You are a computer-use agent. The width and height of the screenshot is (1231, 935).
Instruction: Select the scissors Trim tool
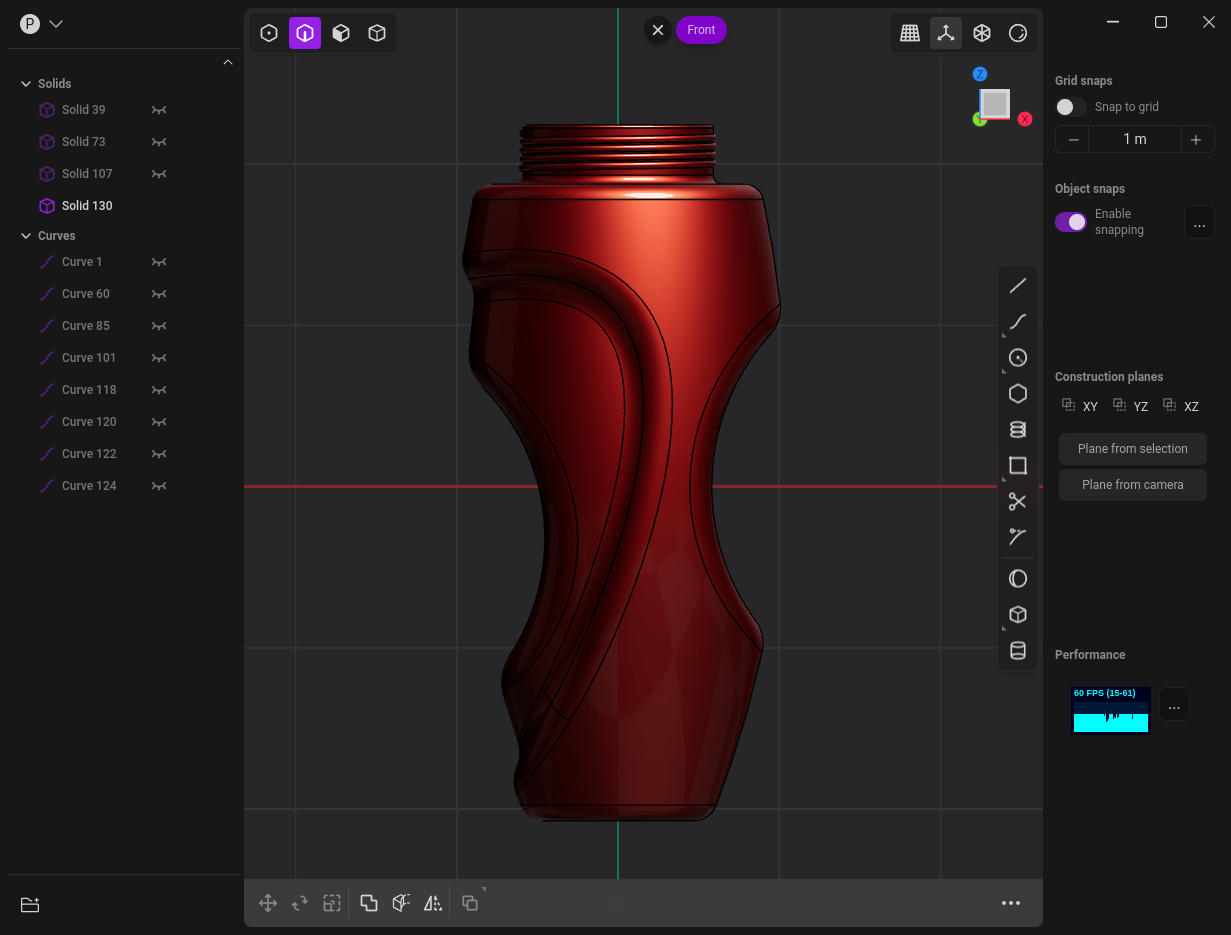pos(1018,501)
